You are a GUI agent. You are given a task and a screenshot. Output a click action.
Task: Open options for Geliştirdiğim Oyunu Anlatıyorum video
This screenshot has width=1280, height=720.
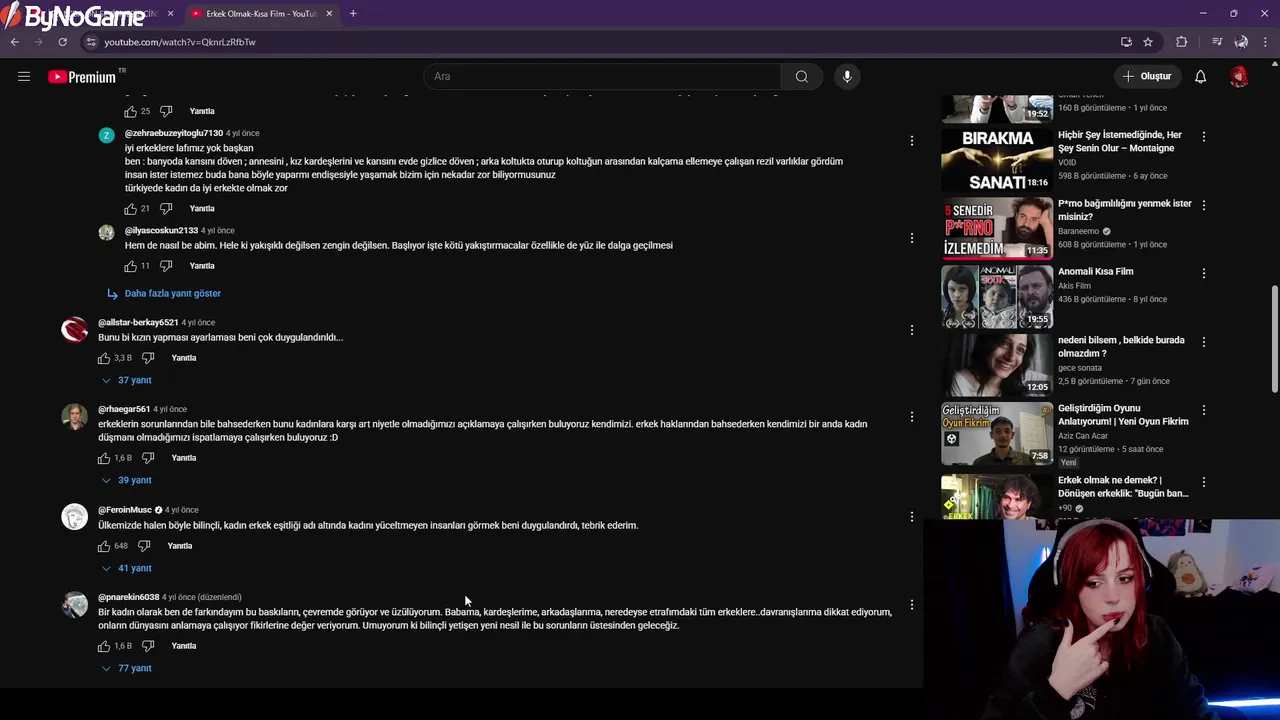[x=1204, y=410]
